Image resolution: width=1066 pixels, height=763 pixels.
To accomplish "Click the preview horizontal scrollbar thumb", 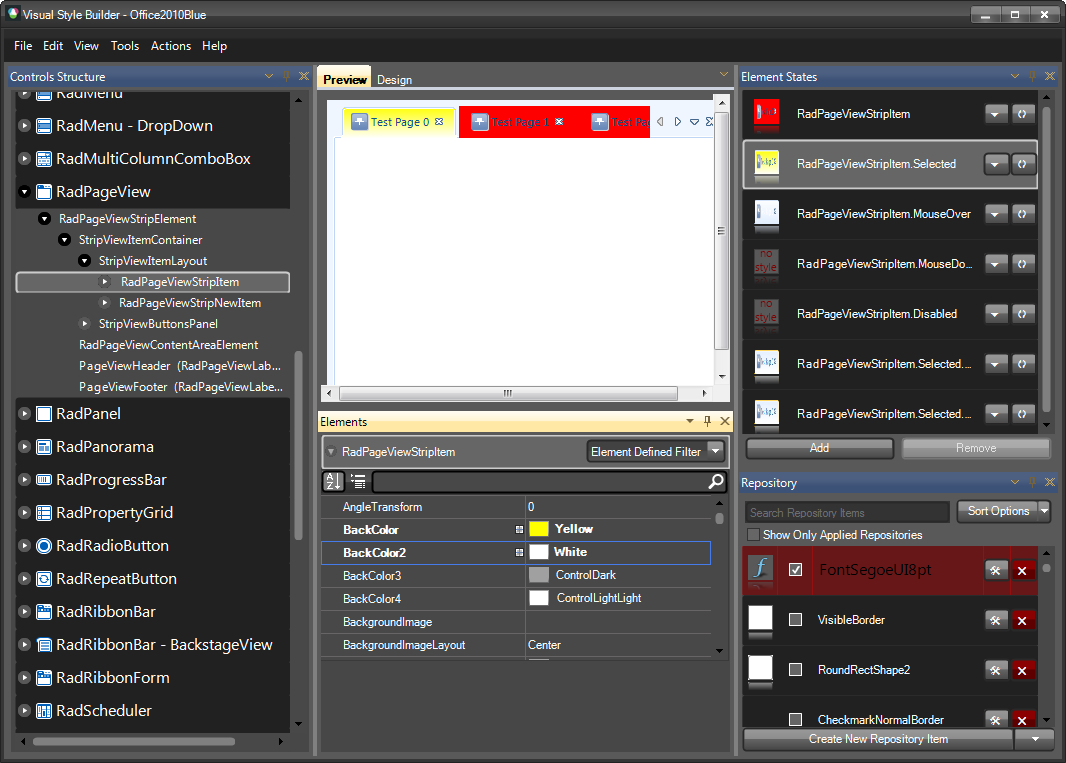I will tap(508, 393).
